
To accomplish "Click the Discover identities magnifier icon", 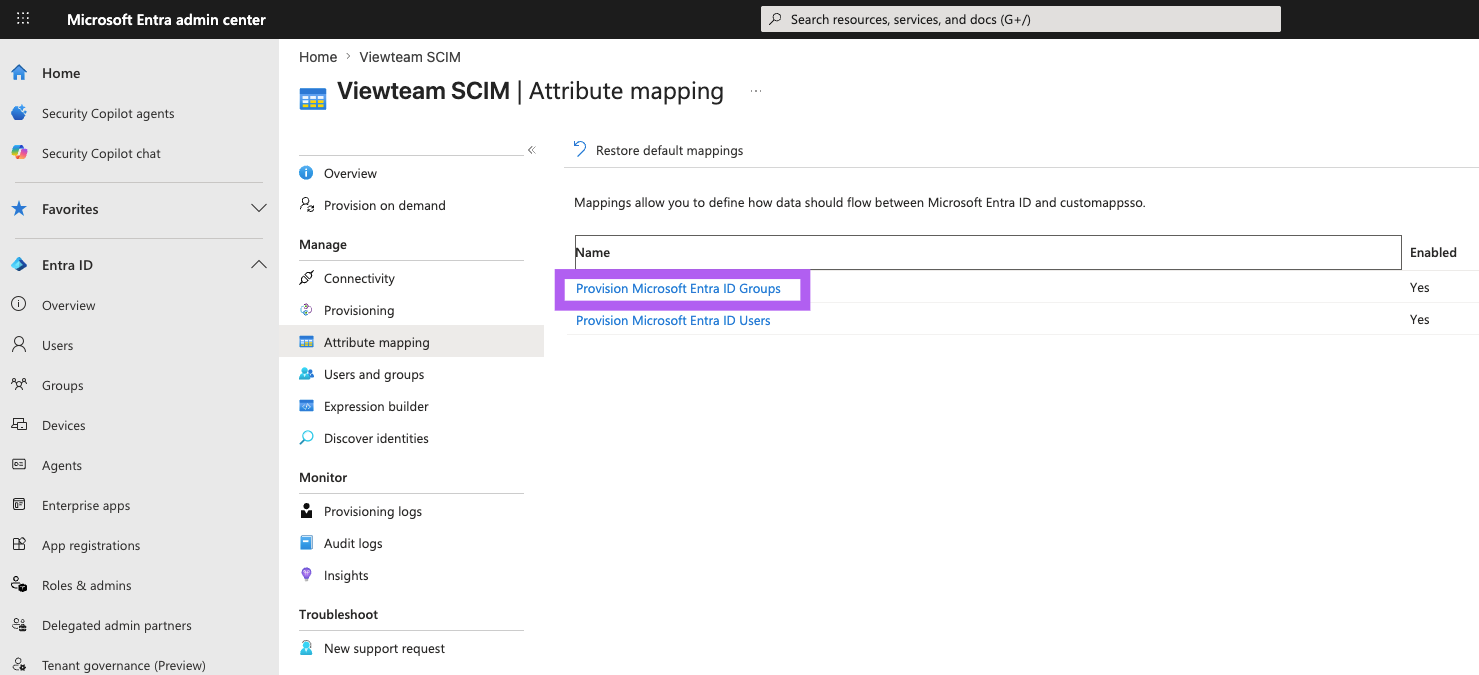I will click(x=307, y=438).
